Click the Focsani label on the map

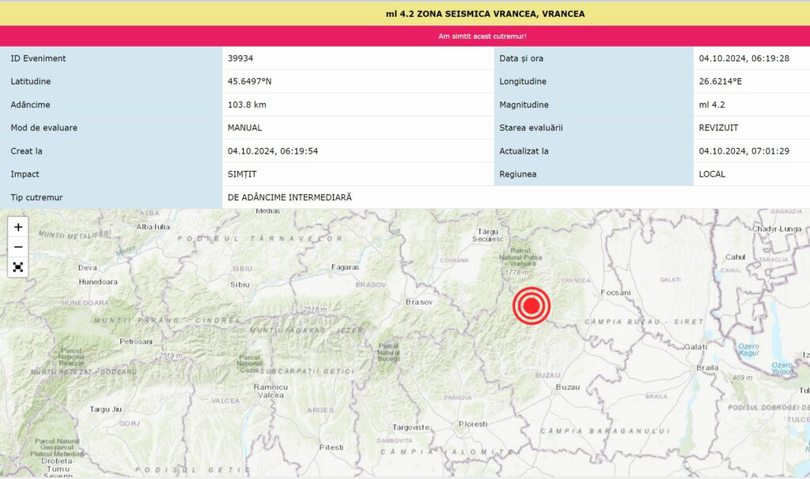(617, 293)
